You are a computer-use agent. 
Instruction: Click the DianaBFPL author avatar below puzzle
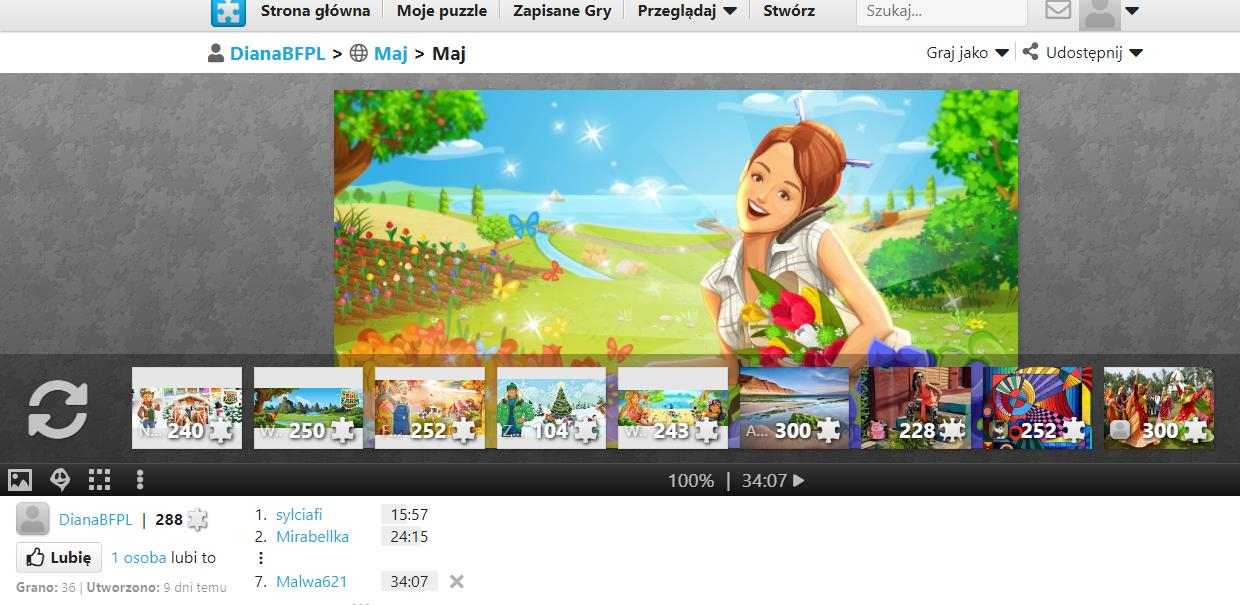[33, 519]
